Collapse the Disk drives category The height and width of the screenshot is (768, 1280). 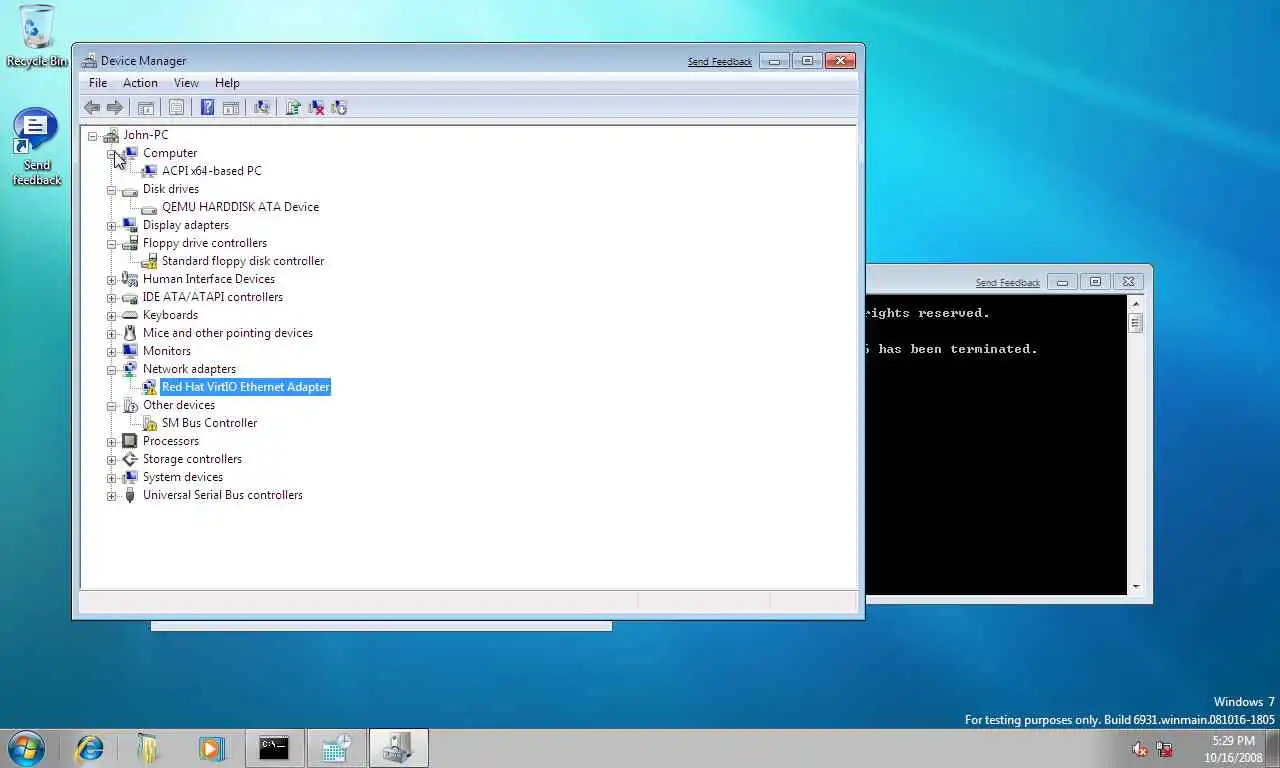[x=112, y=190]
